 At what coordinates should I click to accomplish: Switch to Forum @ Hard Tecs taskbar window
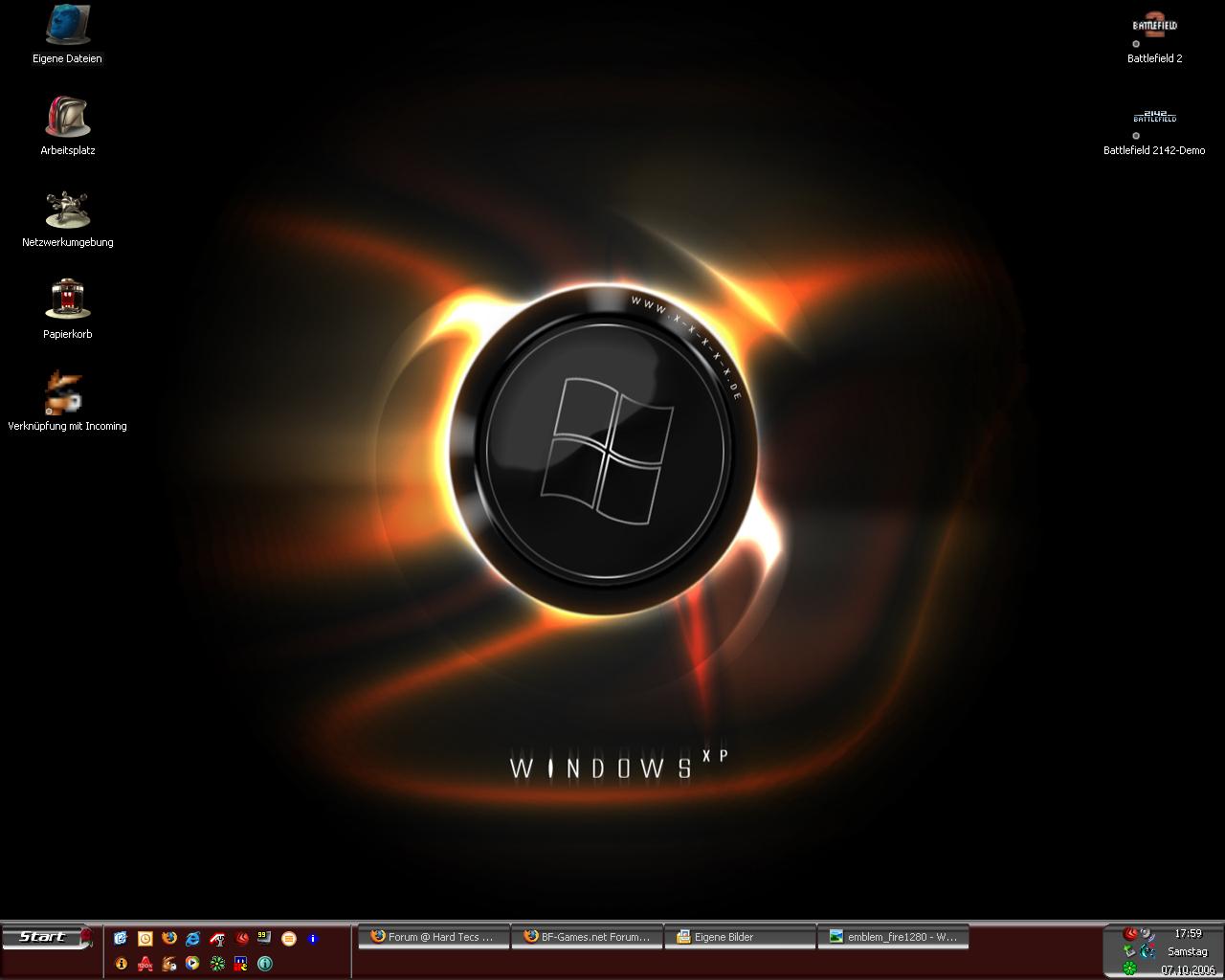click(x=433, y=937)
